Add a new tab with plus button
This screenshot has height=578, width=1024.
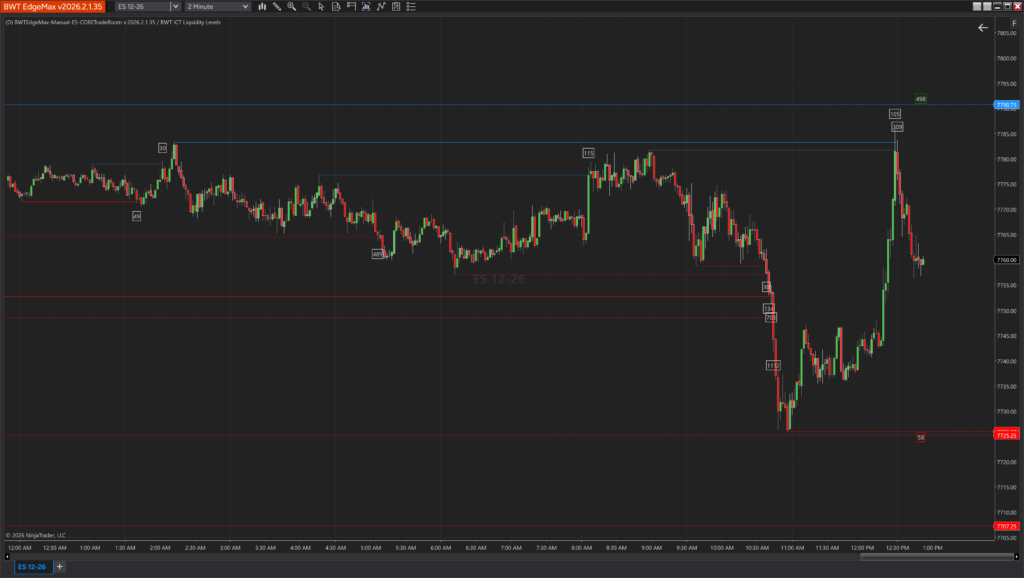pos(59,567)
